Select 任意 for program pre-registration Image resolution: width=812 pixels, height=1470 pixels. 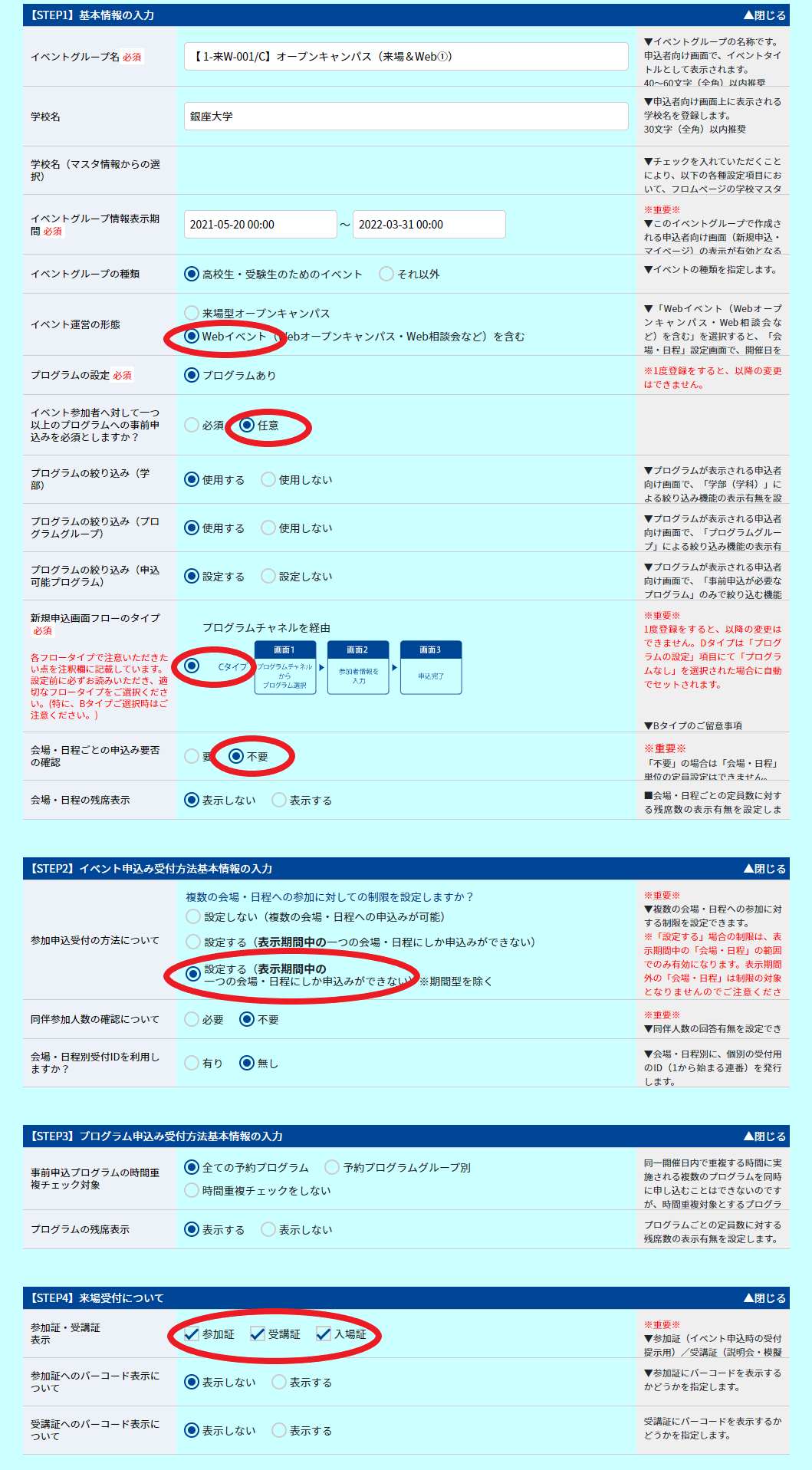247,425
